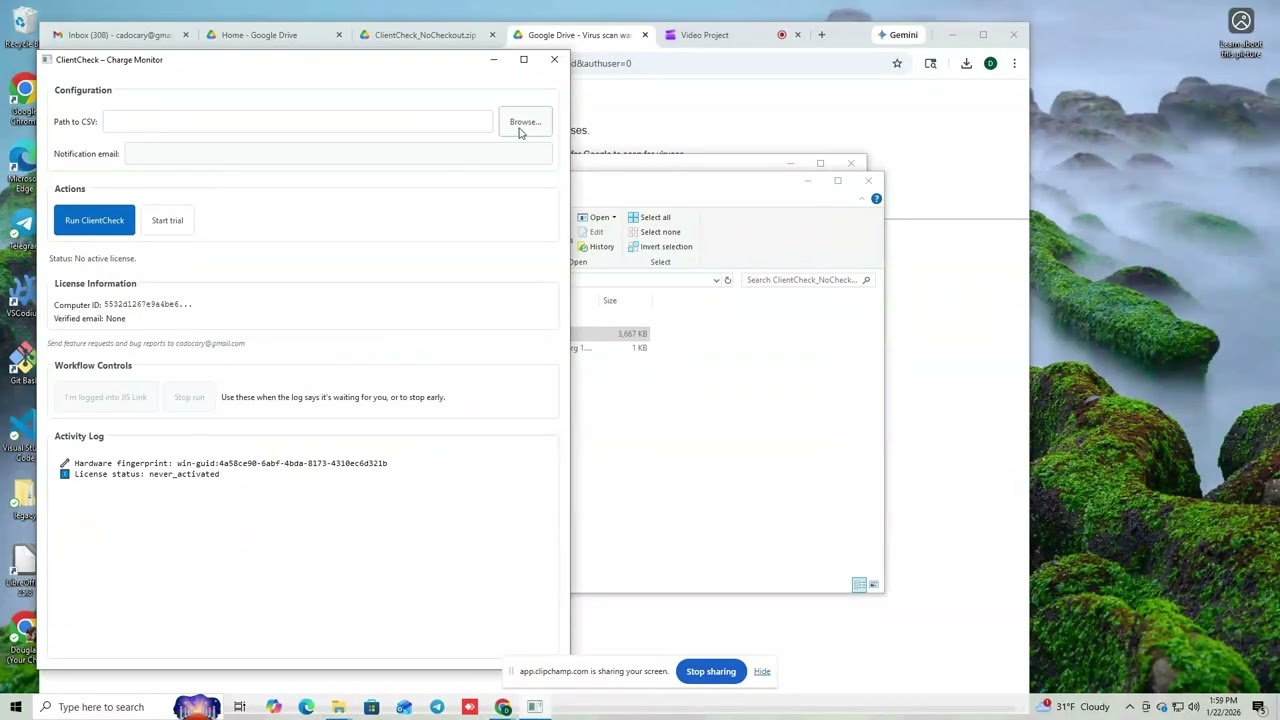The image size is (1280, 720).
Task: Click the Hide link on sharing bar
Action: click(762, 672)
